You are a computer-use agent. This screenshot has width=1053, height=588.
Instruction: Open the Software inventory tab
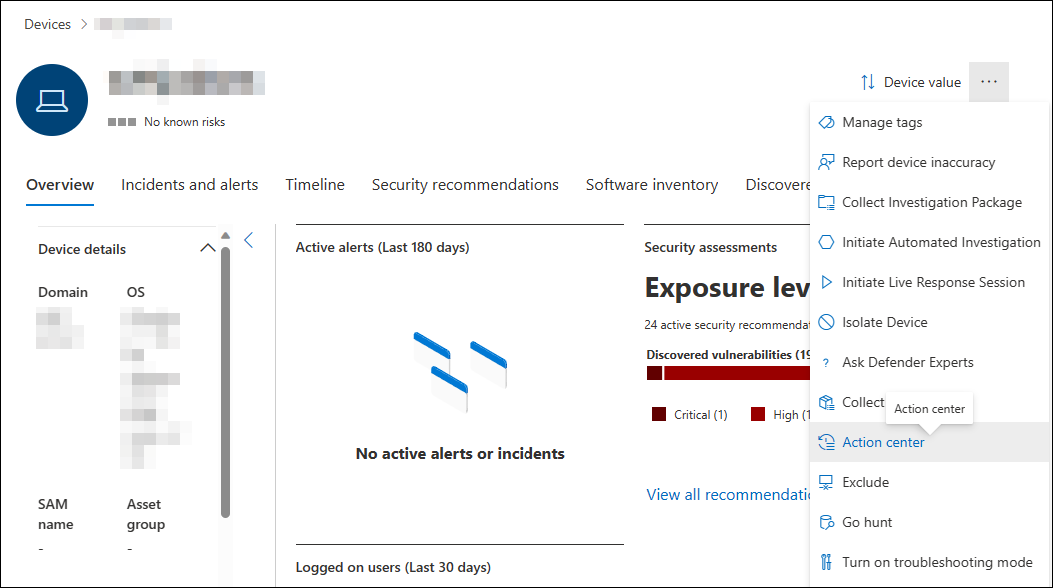coord(651,185)
